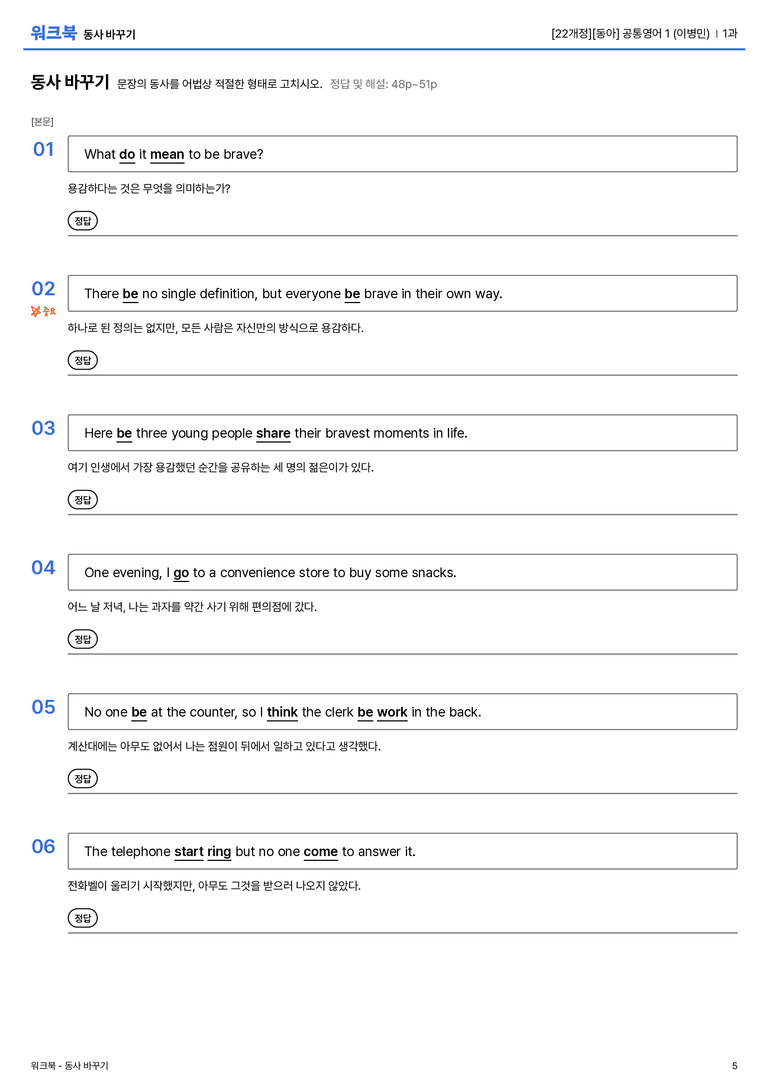Click the underlined verb 'mean' in sentence 01
Viewport: 768px width, 1087px height.
coord(167,155)
